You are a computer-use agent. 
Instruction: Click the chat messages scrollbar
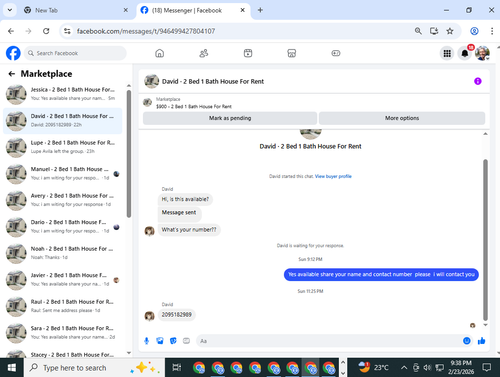click(x=485, y=240)
